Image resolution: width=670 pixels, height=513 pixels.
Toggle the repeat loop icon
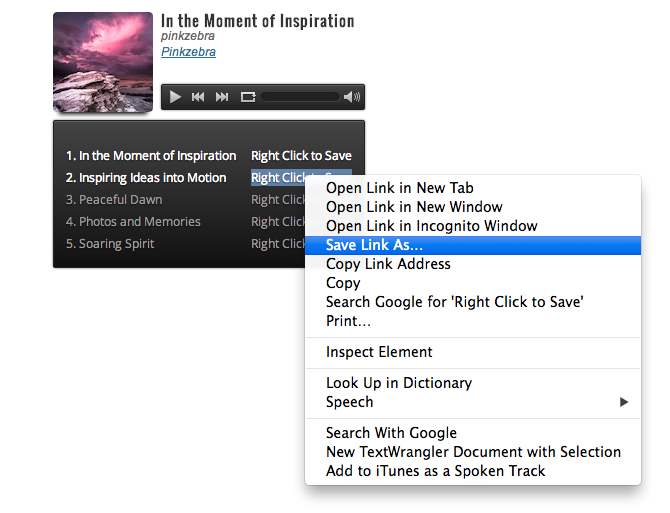(248, 97)
